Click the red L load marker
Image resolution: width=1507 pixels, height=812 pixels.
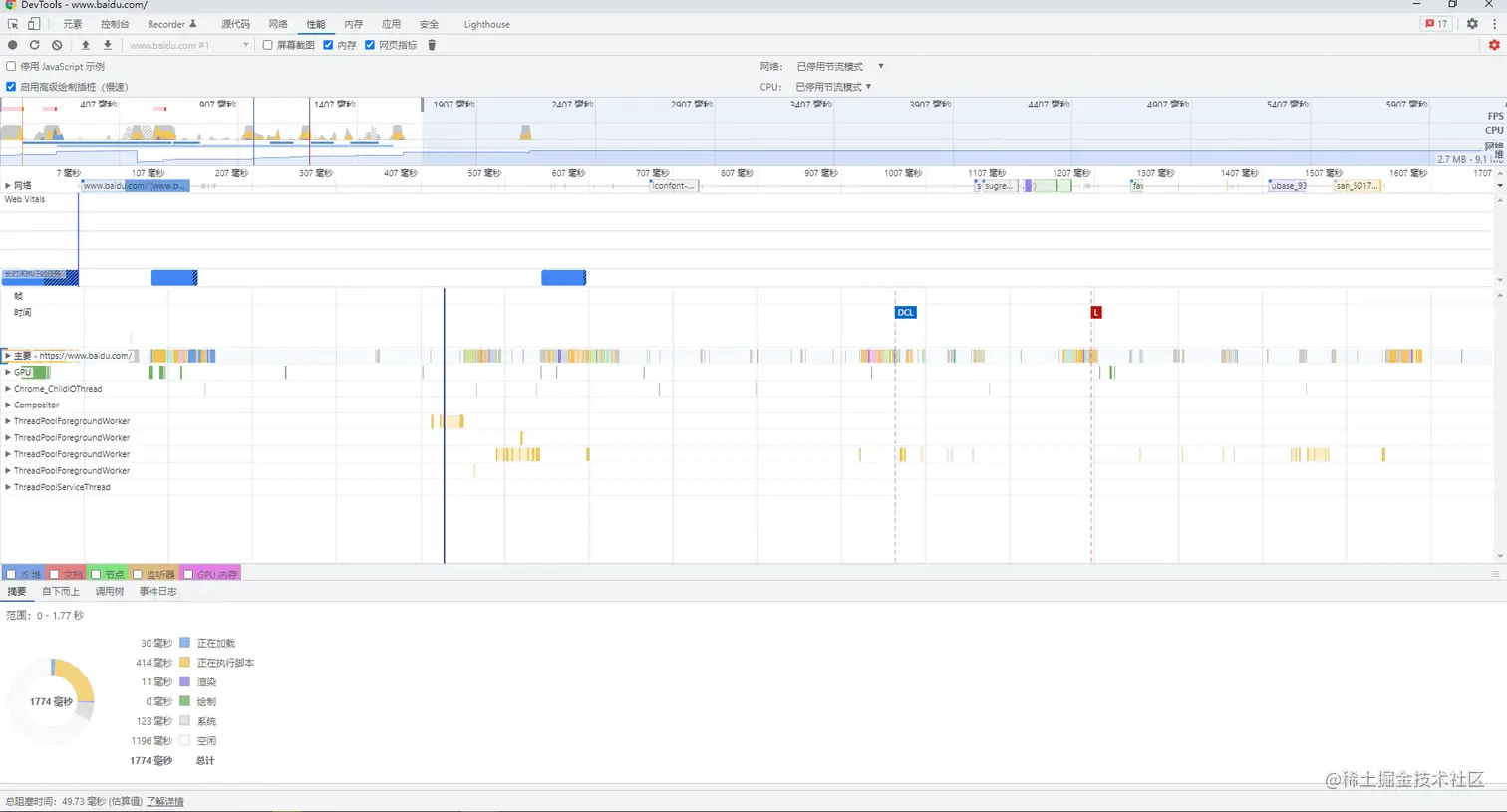1096,313
